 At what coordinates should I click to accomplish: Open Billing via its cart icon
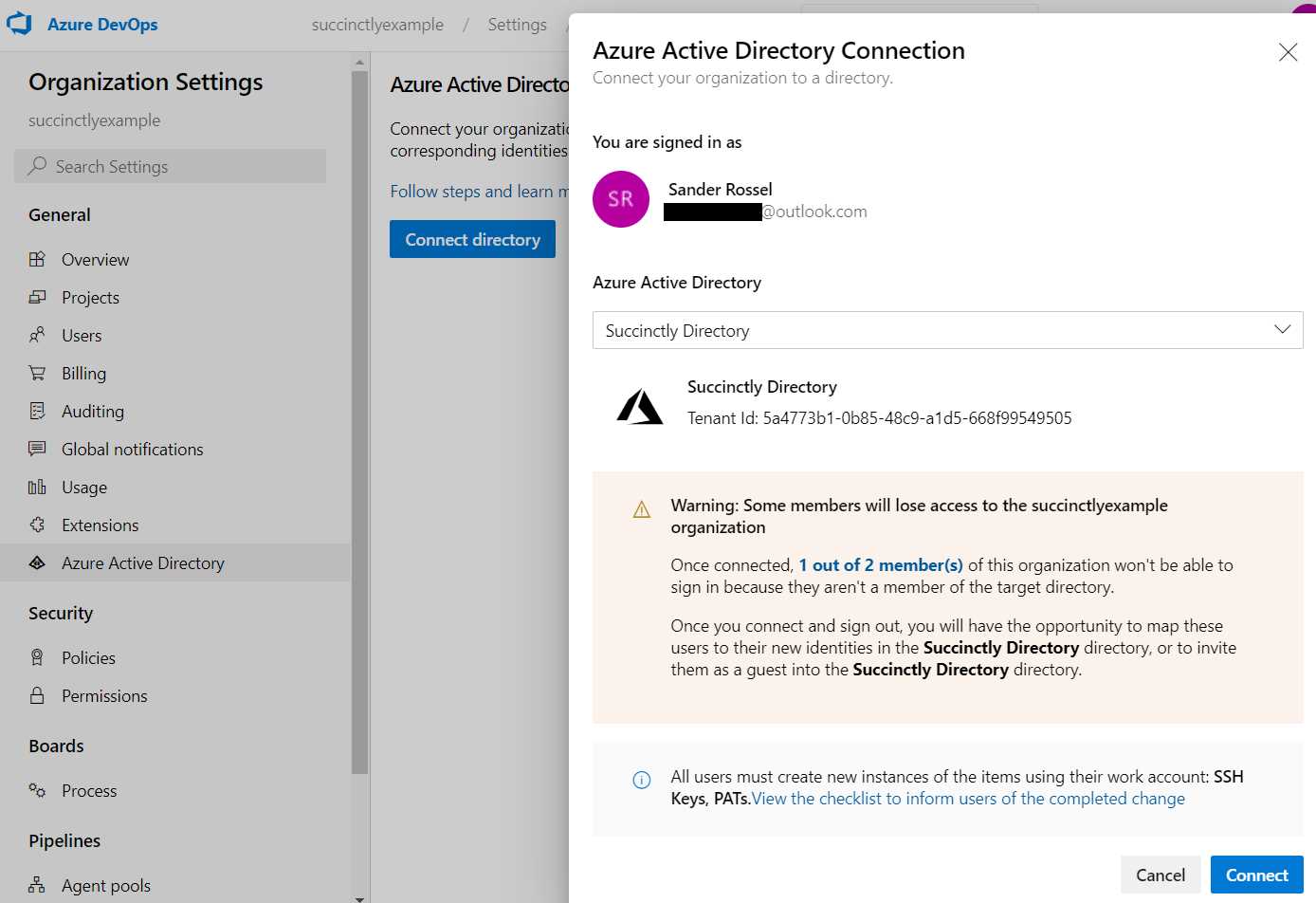coord(37,373)
